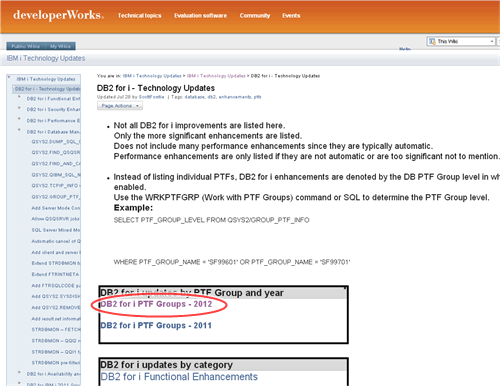The height and width of the screenshot is (386, 500).
Task: Open QSYS2.FIND_AND_CANCEL tree item
Action: coord(56,164)
